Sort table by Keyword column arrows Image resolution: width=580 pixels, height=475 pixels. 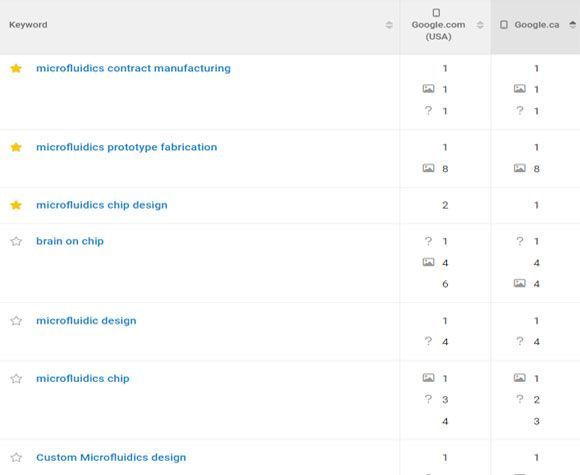coord(388,25)
